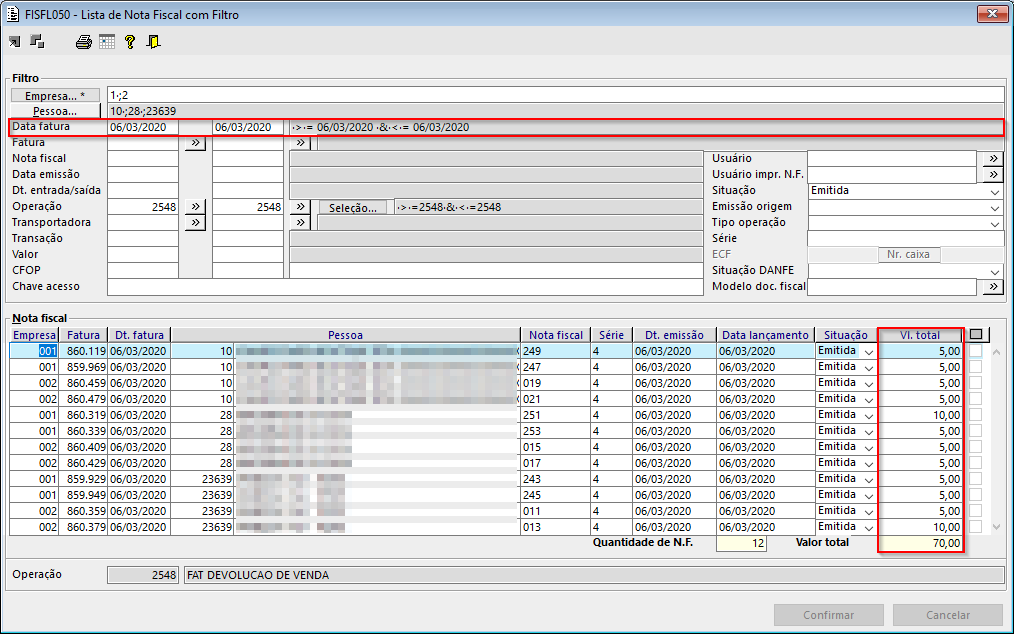Click the first » button in Transportadora row
Screen dimensions: 1014x634
pos(195,223)
